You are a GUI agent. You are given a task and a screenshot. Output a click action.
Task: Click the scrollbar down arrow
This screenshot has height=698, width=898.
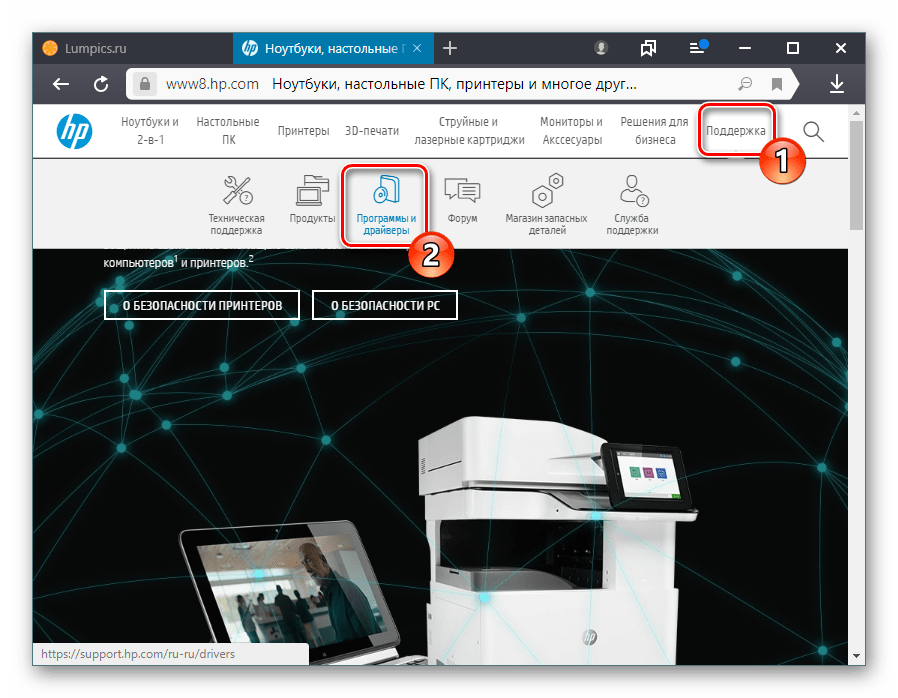856,656
